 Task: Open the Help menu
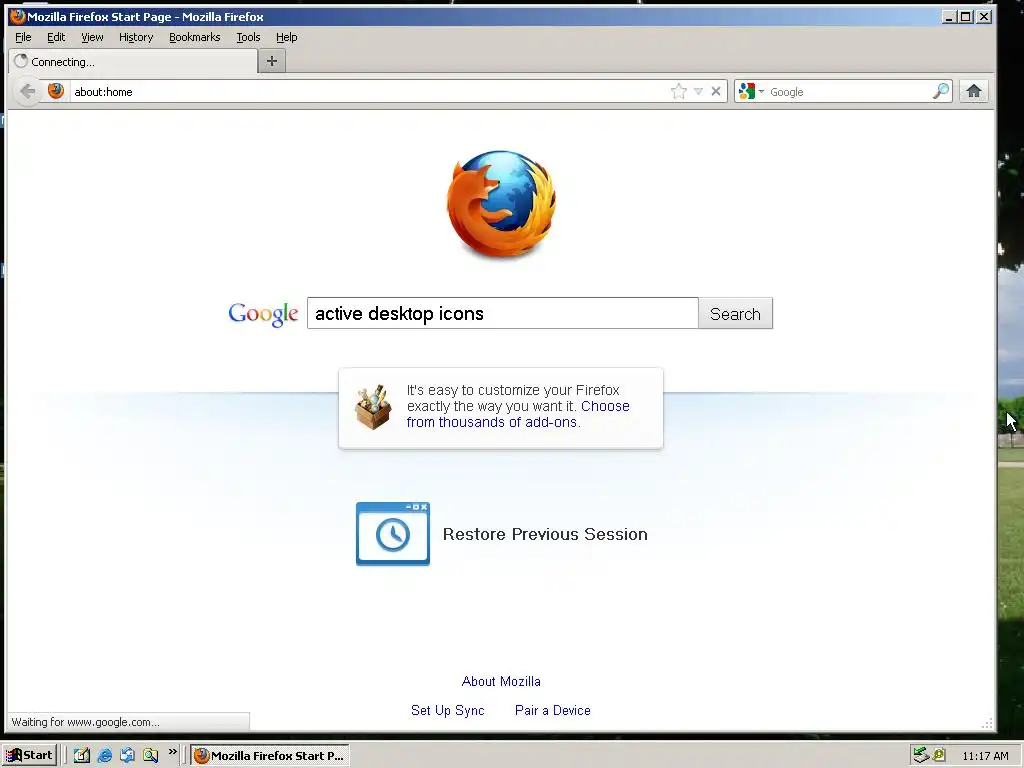click(287, 37)
